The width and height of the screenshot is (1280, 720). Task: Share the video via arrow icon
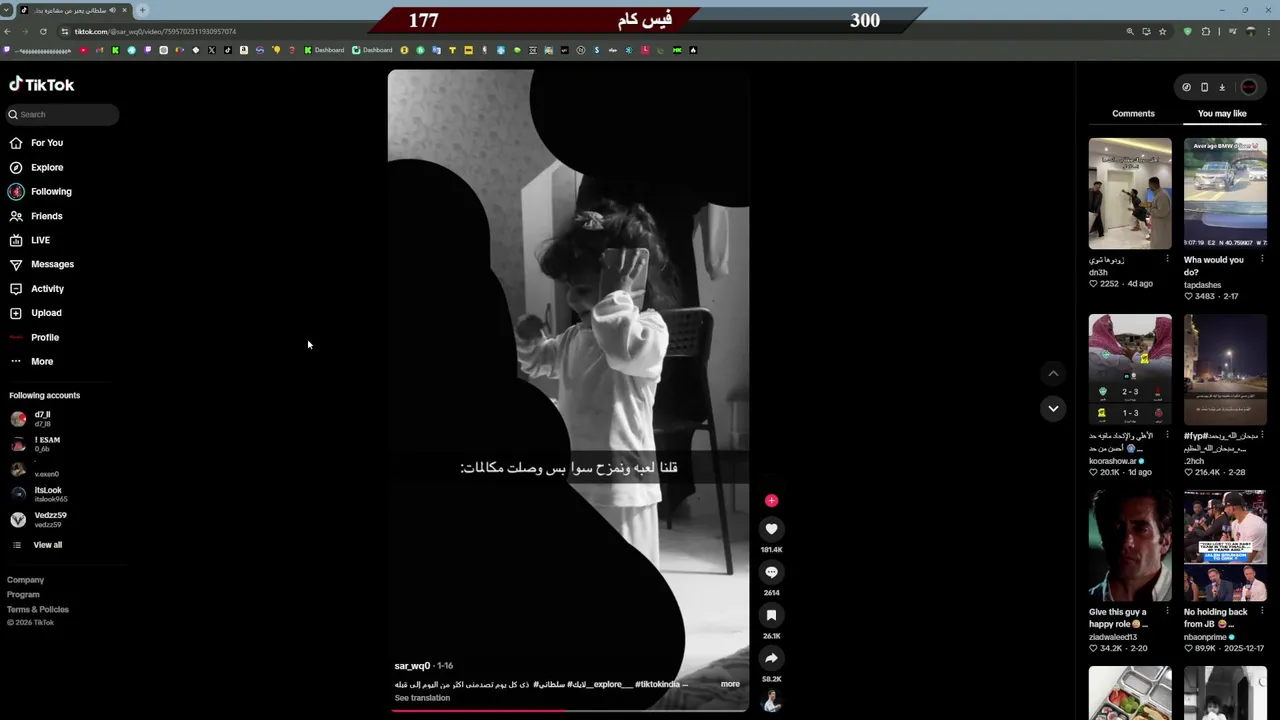click(771, 658)
